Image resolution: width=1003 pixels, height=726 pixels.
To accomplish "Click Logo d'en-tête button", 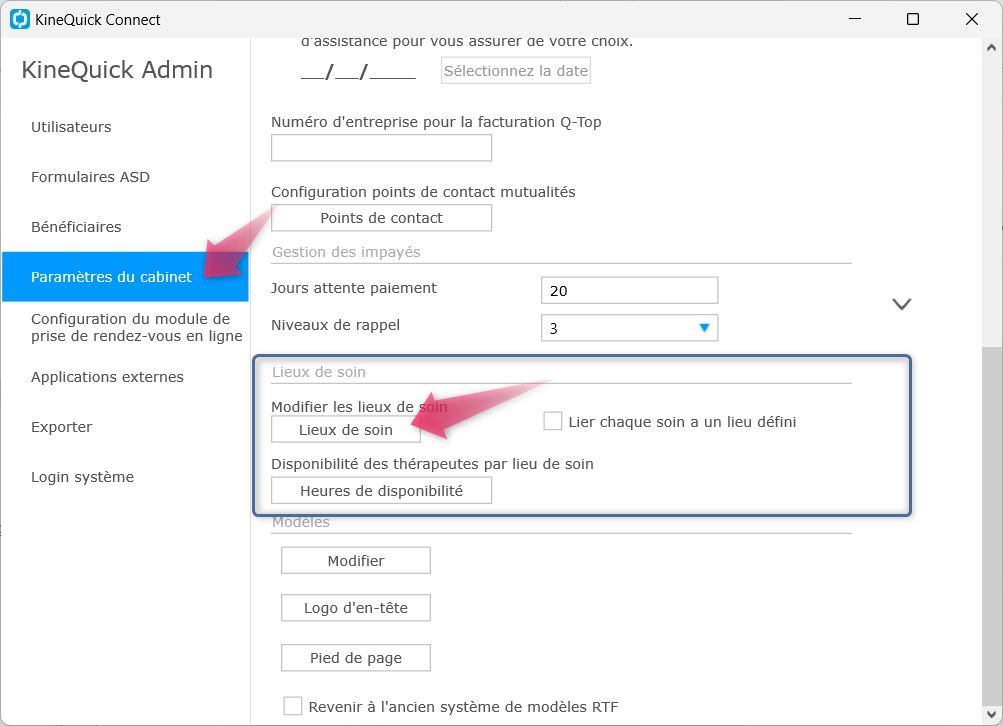I will coord(356,608).
